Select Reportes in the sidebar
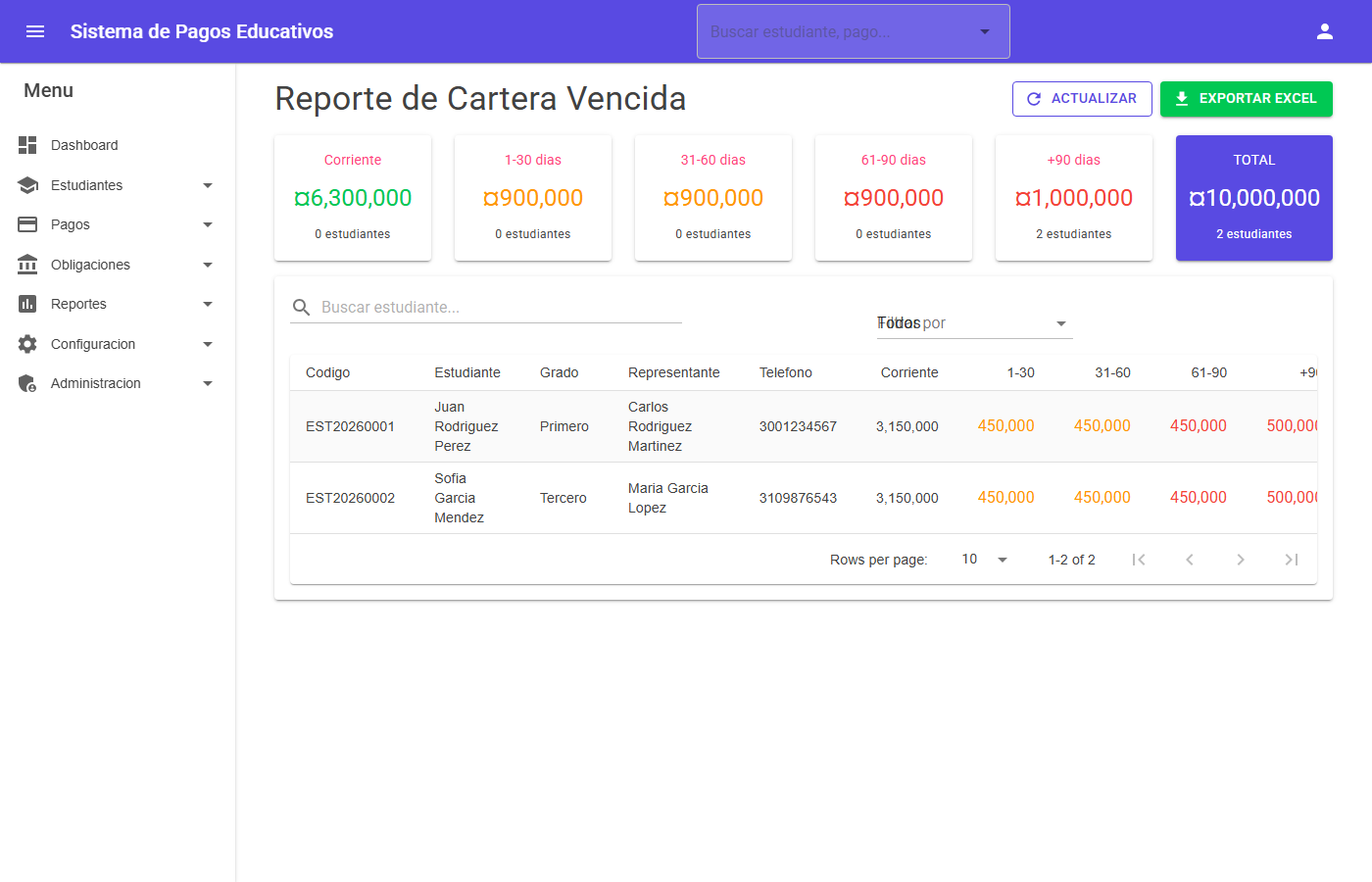This screenshot has width=1372, height=882. click(118, 304)
